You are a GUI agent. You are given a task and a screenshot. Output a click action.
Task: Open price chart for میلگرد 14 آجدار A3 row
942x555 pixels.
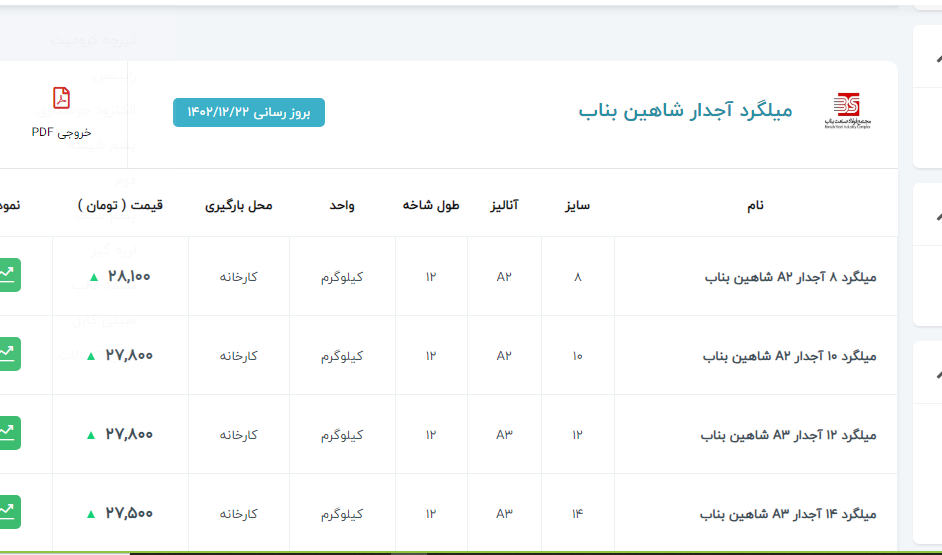pos(8,512)
